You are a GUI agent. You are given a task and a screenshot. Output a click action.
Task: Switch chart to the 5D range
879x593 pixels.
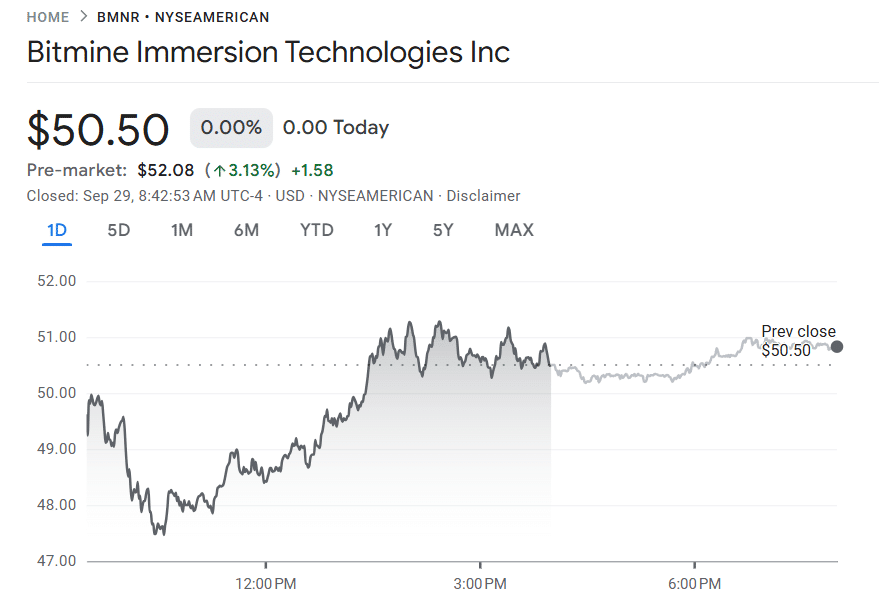pos(119,230)
